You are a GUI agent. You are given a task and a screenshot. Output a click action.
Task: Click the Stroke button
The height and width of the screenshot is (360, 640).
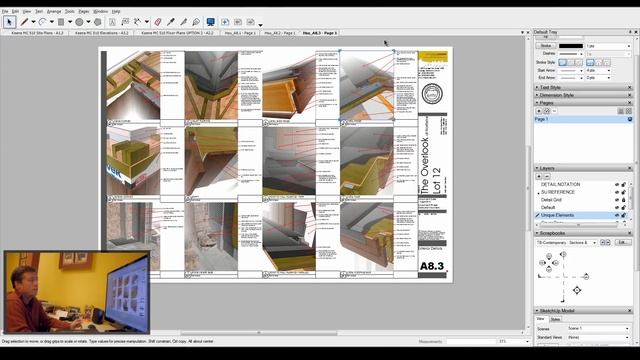pos(546,46)
